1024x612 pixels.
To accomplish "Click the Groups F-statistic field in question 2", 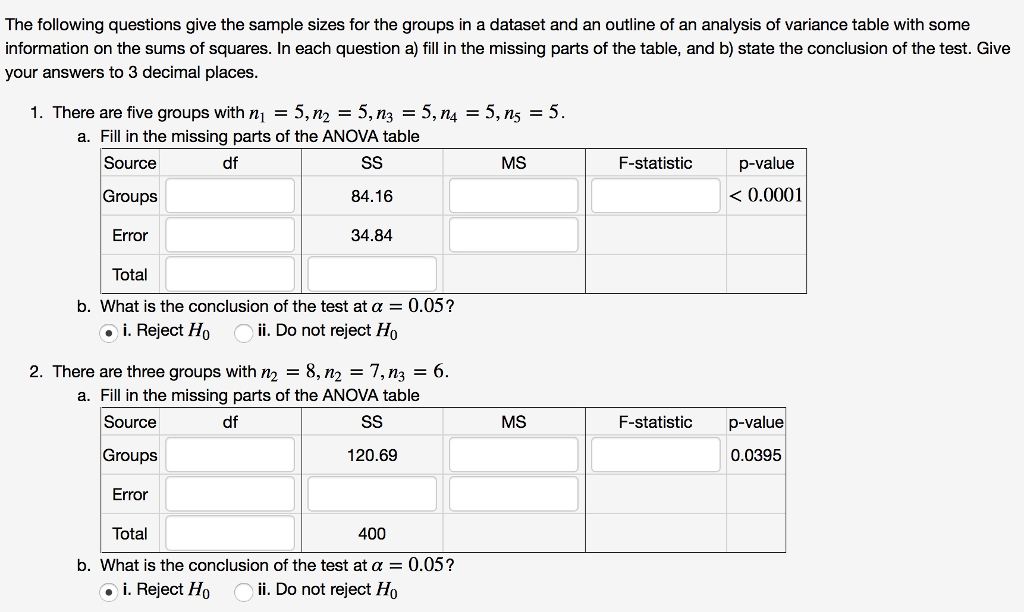I will pos(655,454).
